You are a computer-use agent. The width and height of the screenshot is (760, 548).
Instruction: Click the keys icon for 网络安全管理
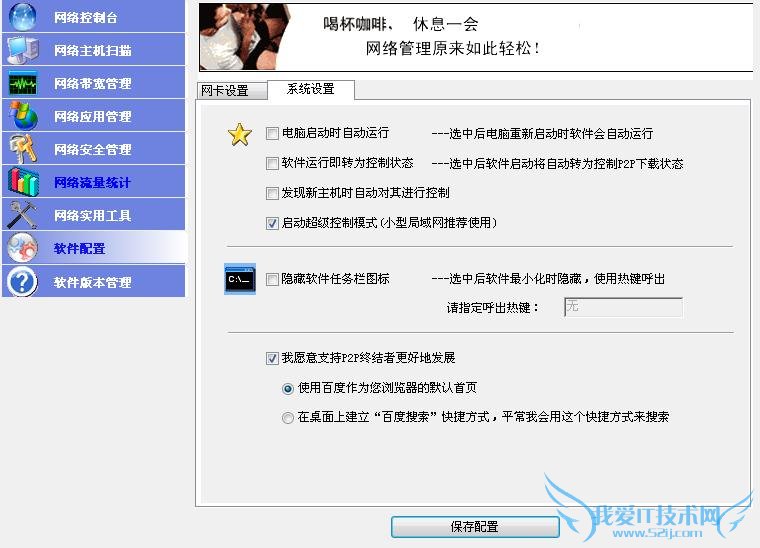point(23,149)
